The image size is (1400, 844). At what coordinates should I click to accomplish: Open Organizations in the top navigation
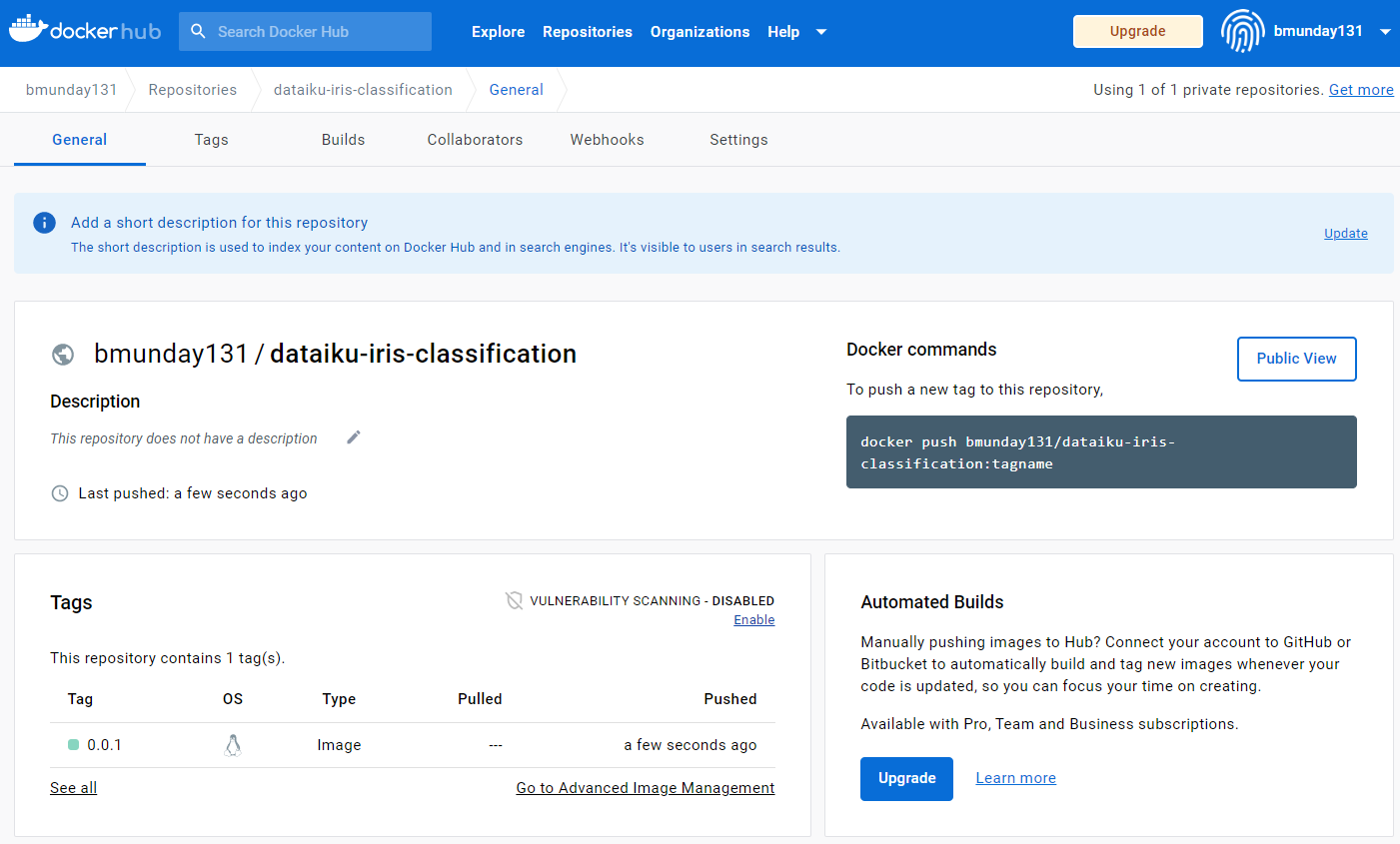click(700, 32)
